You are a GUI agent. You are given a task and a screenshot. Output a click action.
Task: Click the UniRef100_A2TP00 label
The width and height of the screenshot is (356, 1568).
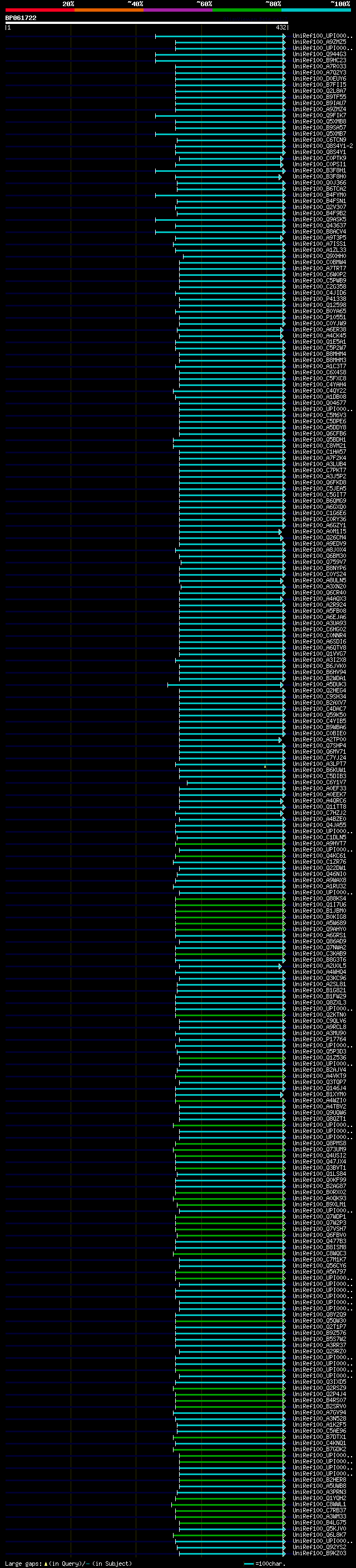click(319, 740)
